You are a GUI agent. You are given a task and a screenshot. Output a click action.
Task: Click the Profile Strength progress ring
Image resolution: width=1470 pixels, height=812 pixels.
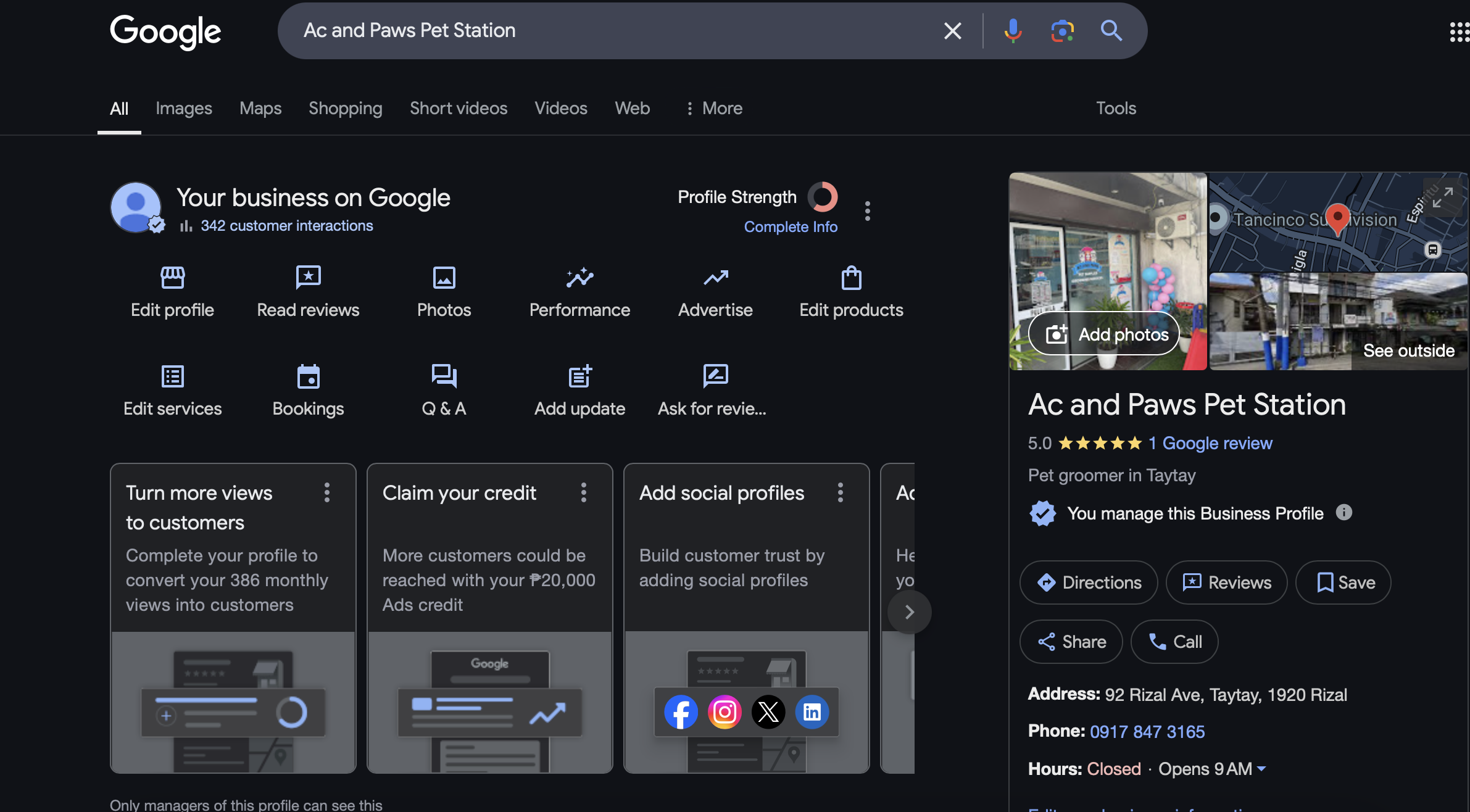(822, 197)
